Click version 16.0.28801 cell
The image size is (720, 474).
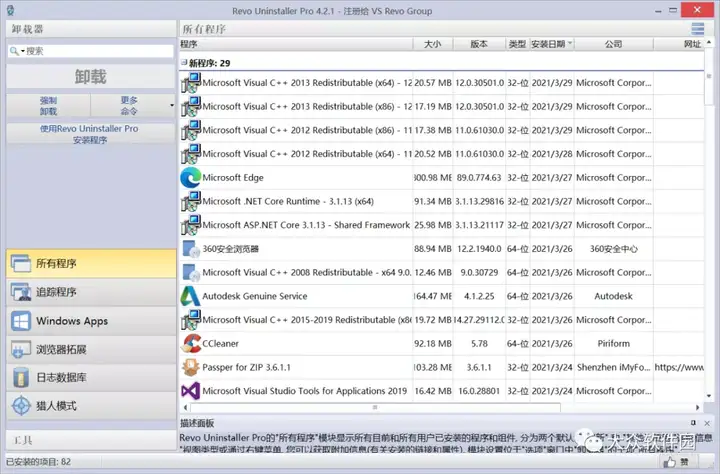pyautogui.click(x=479, y=391)
